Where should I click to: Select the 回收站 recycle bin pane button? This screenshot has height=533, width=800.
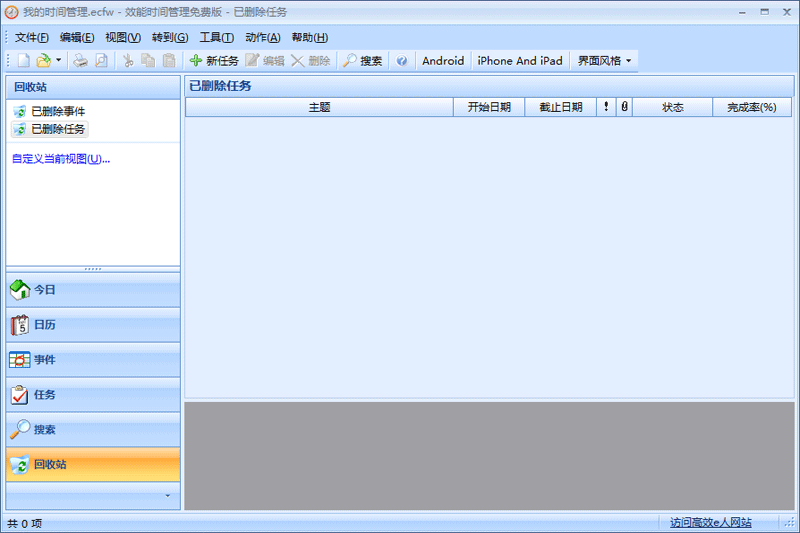coord(93,465)
